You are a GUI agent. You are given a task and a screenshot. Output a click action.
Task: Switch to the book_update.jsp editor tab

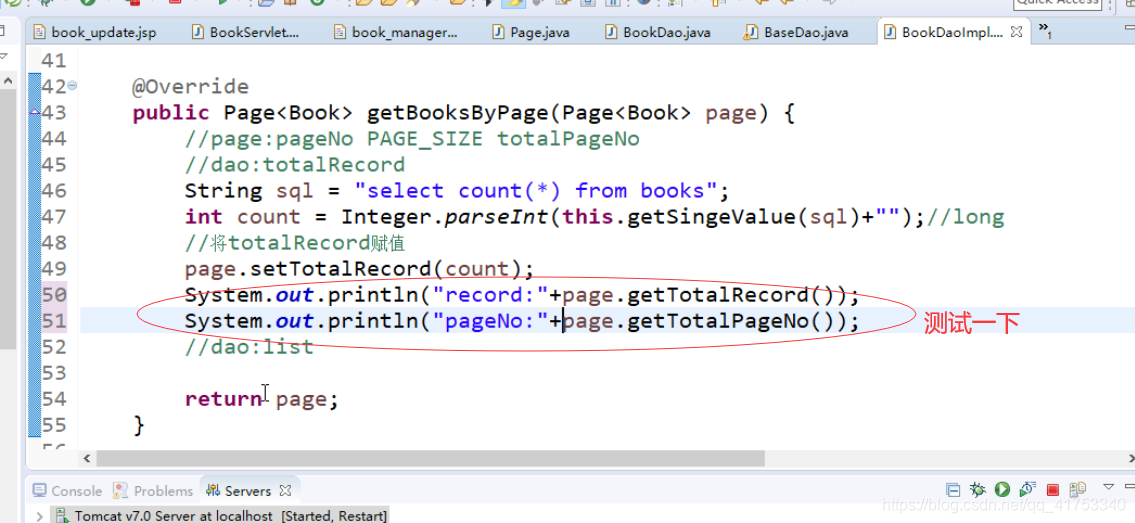pyautogui.click(x=93, y=33)
